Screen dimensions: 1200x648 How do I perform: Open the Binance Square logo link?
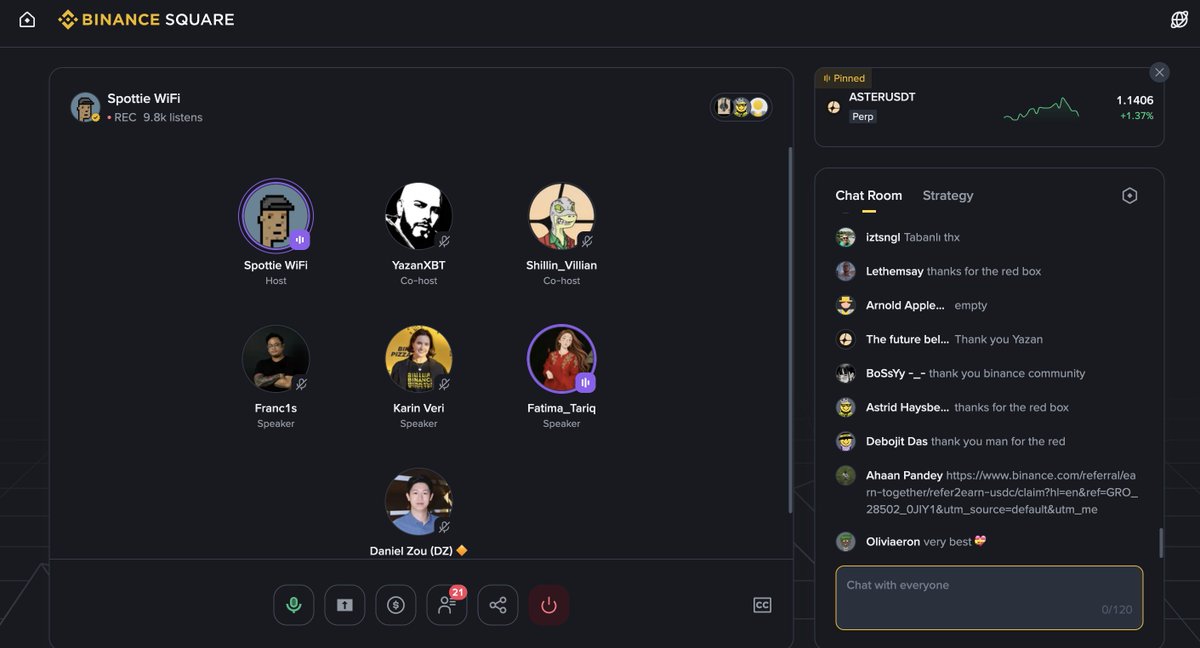146,19
